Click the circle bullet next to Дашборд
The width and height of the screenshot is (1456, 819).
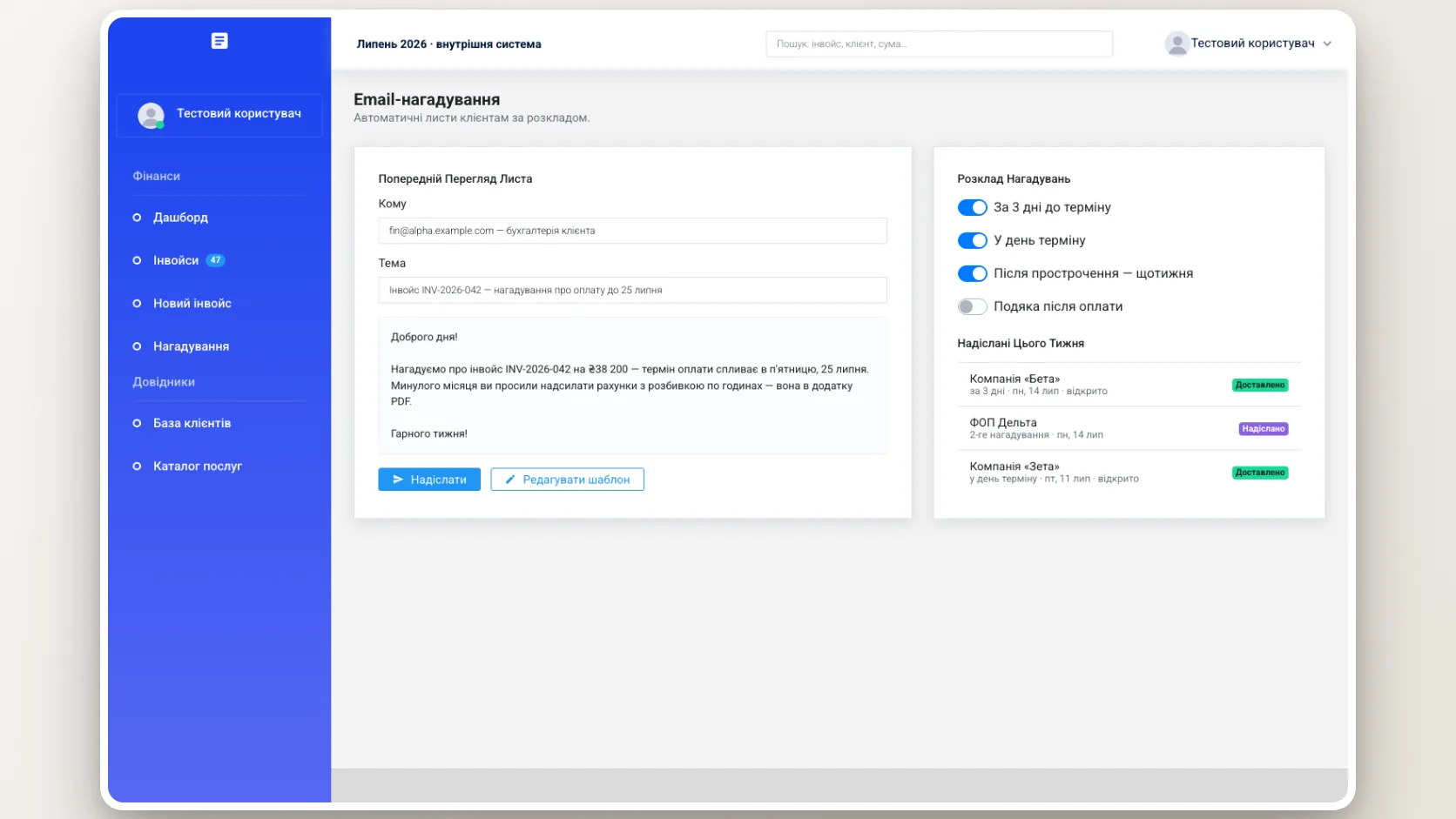(137, 218)
